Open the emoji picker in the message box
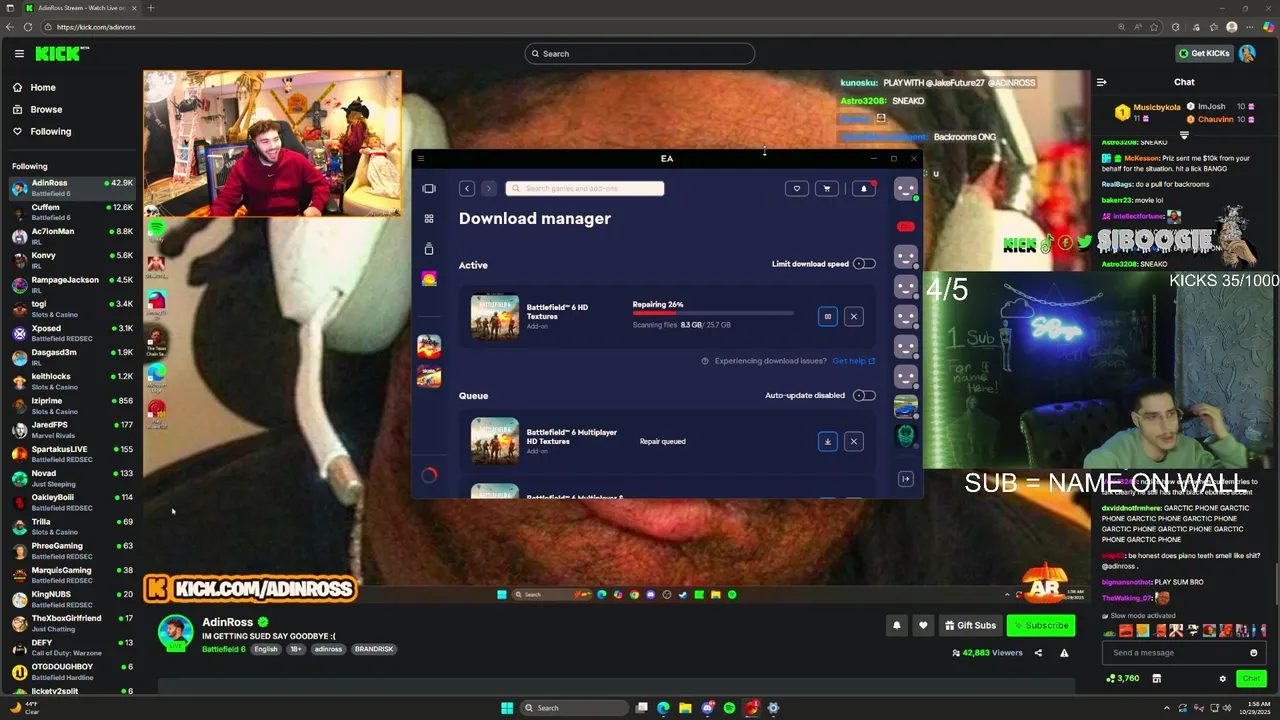This screenshot has width=1280, height=720. tap(1253, 653)
